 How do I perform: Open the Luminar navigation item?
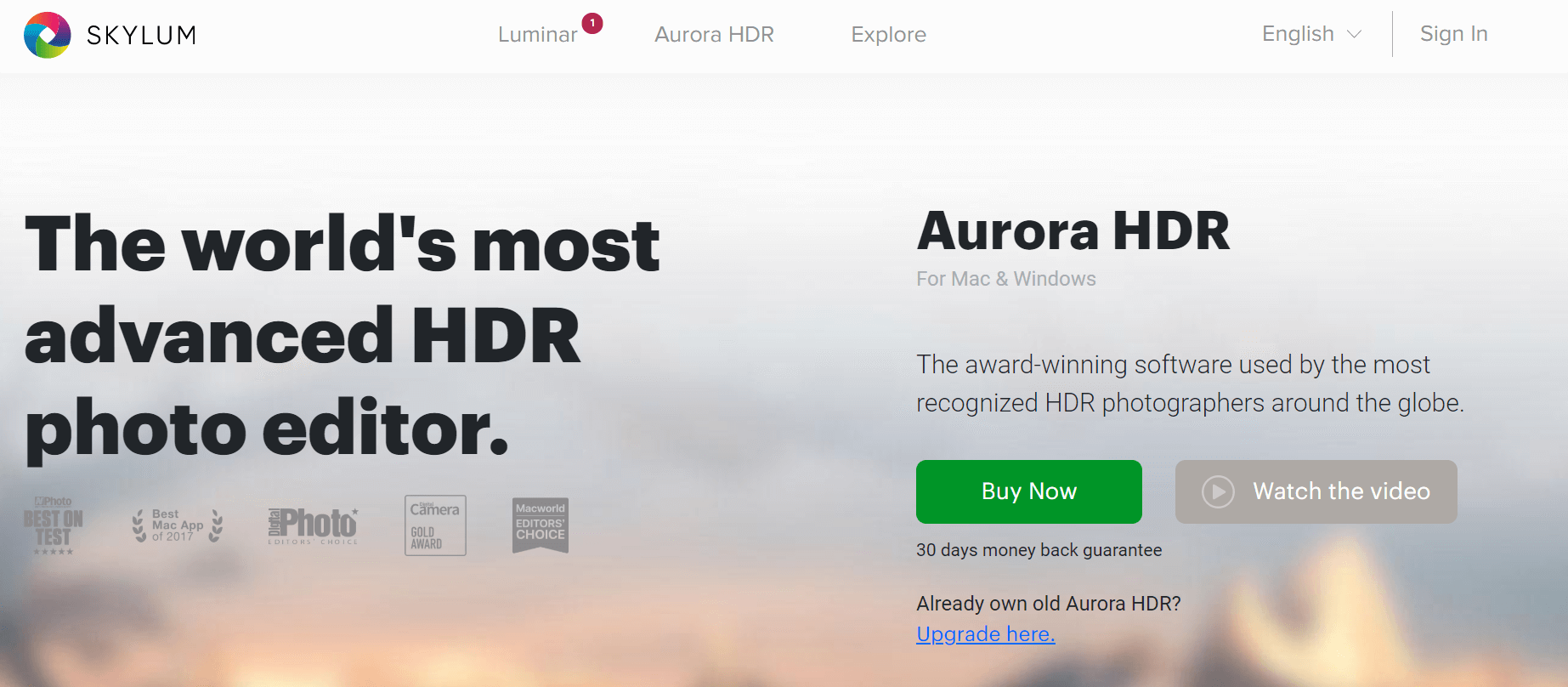(x=537, y=35)
